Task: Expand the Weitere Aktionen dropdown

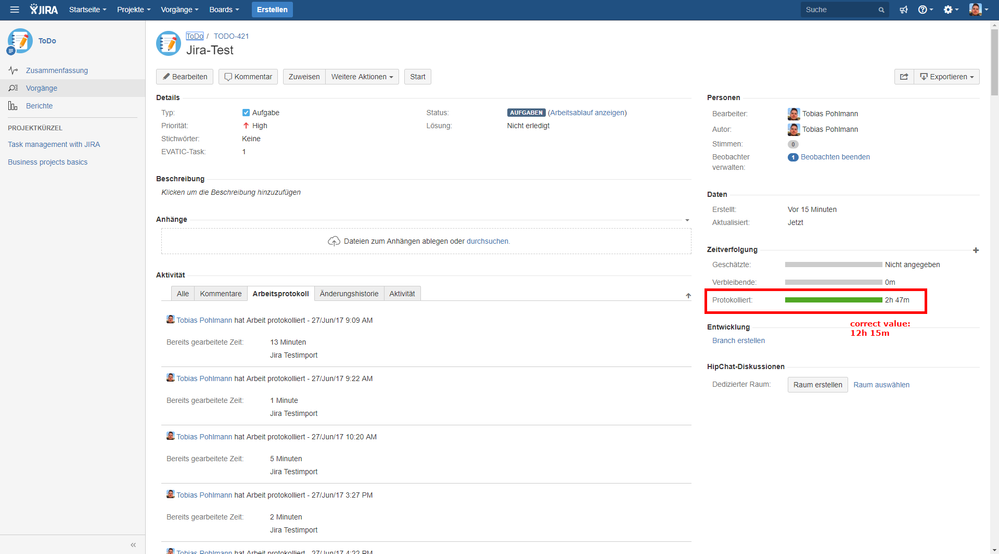Action: [x=362, y=76]
